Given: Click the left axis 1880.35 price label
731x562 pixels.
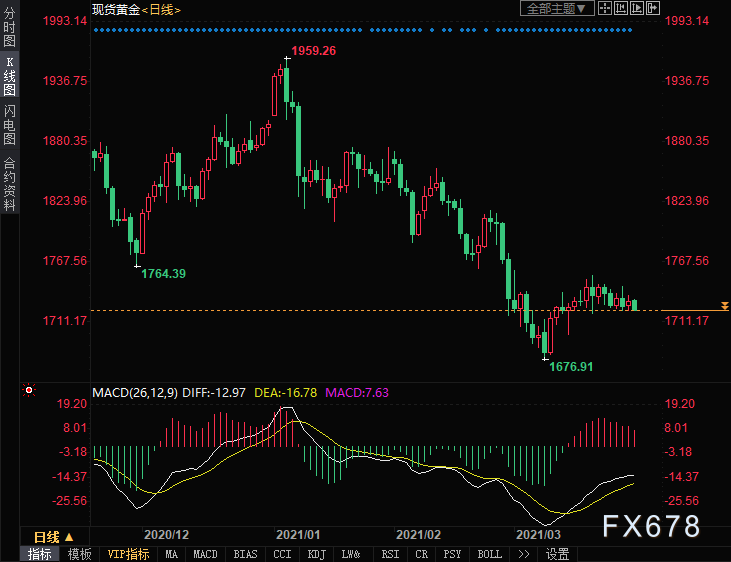Looking at the screenshot, I should pos(65,140).
